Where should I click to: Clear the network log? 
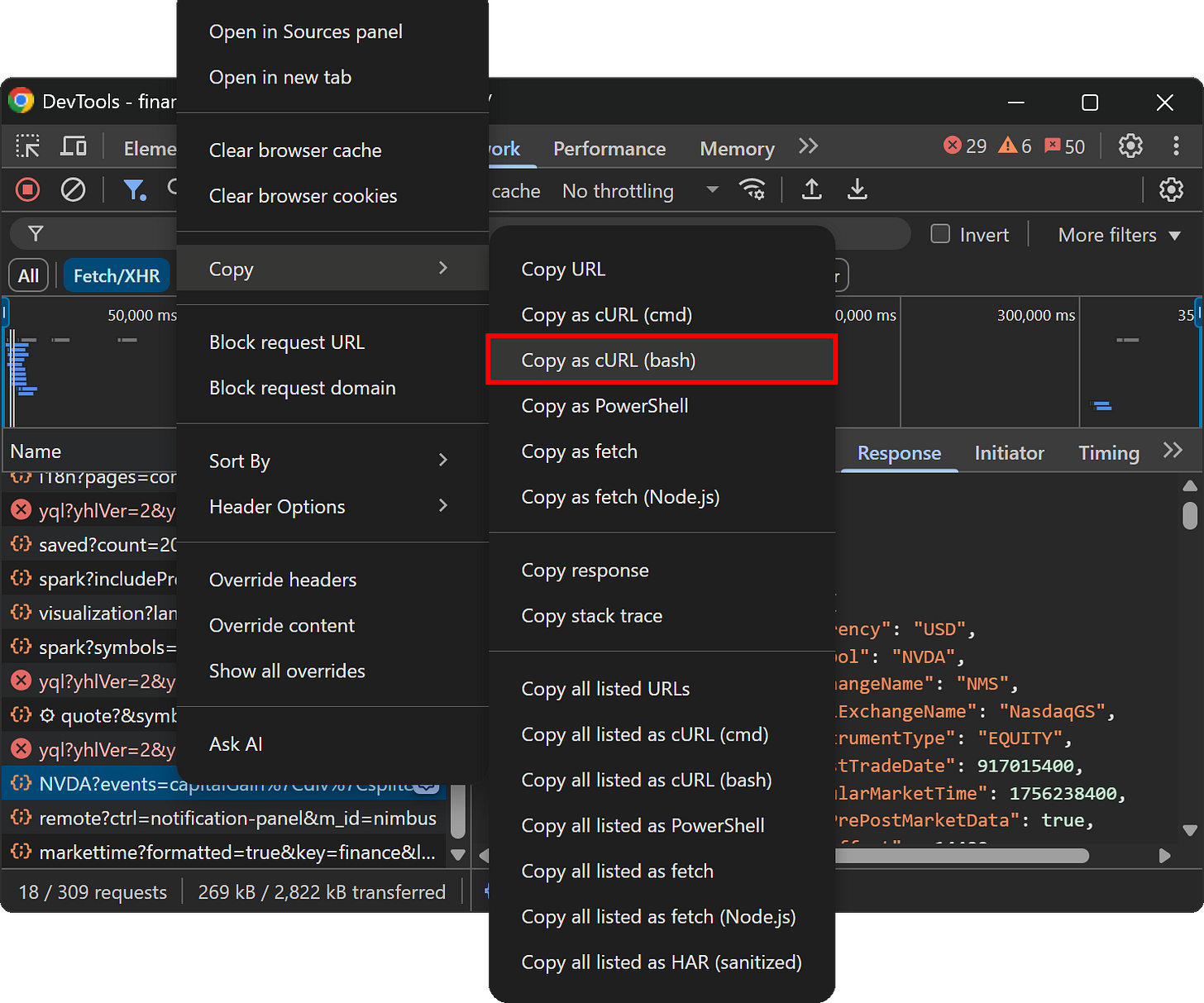pyautogui.click(x=74, y=190)
